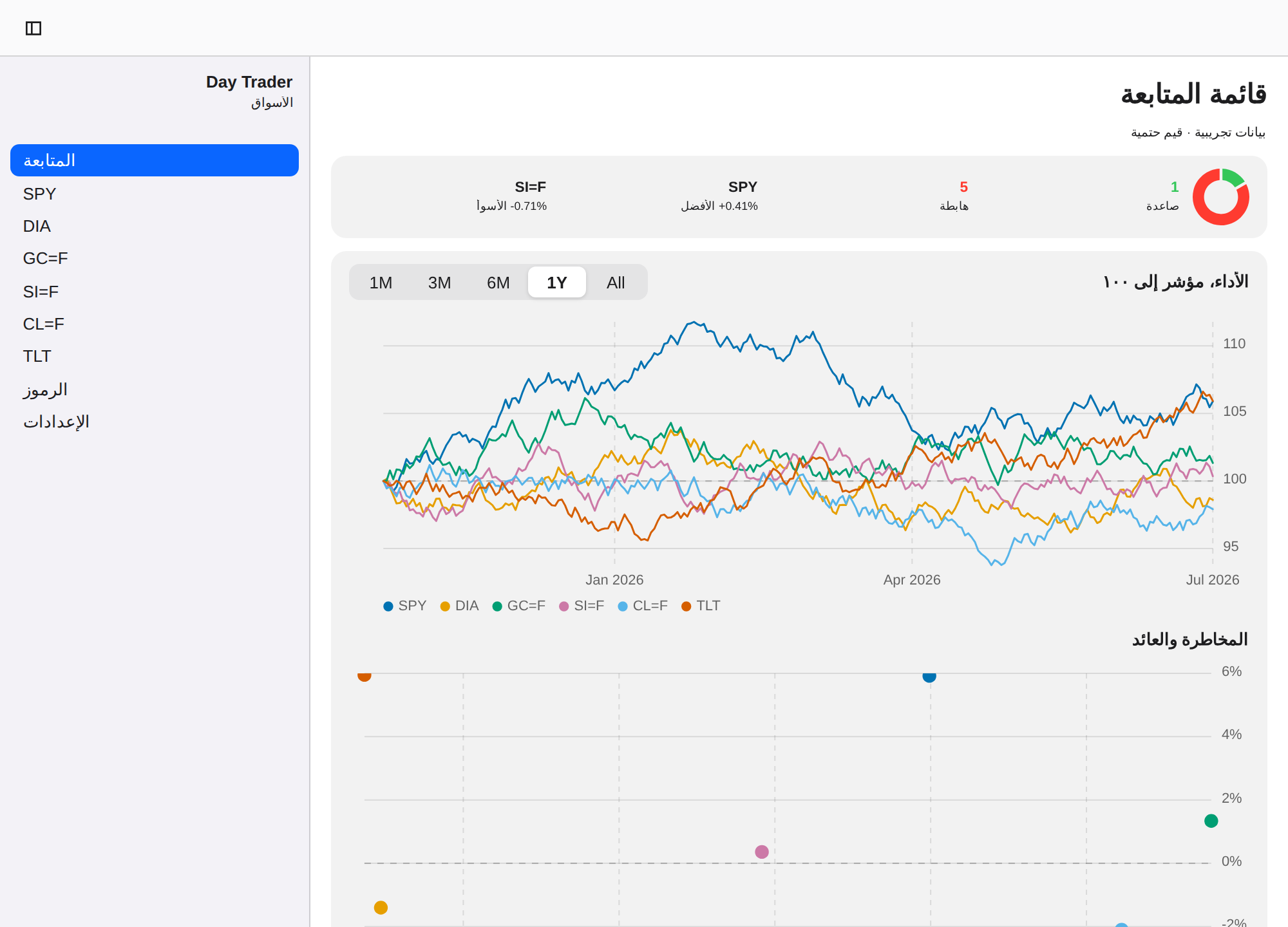Viewport: 1288px width, 927px height.
Task: Click the Jan 2026 axis label
Action: pyautogui.click(x=614, y=580)
